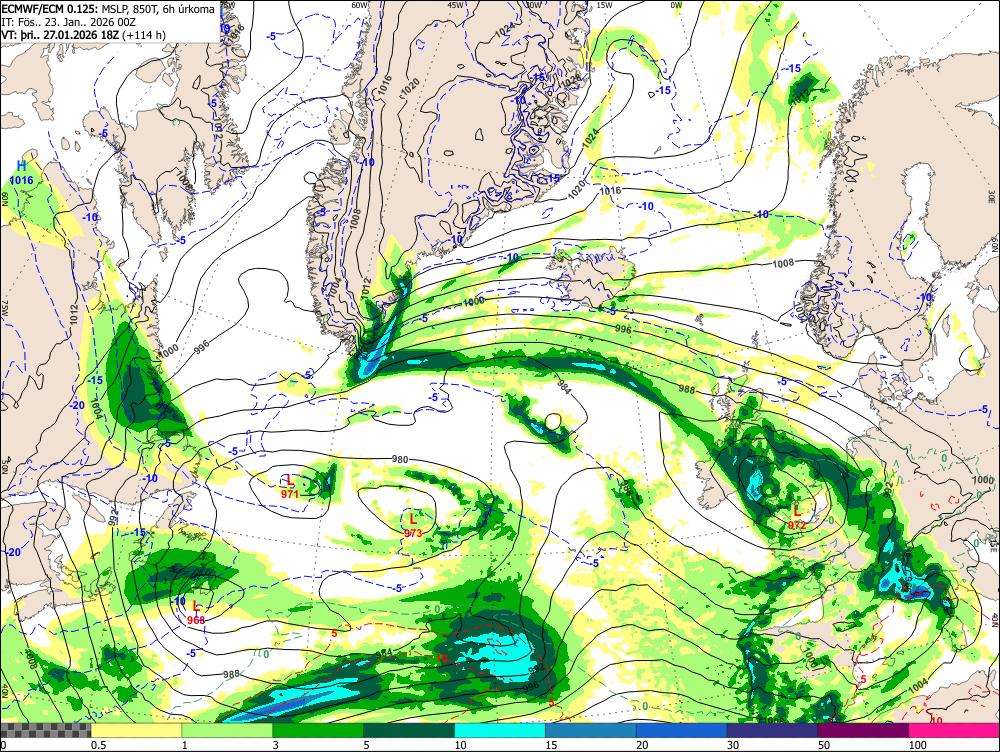Screen dimensions: 1000x752
Task: Click the legend scale value '3'
Action: (276, 745)
